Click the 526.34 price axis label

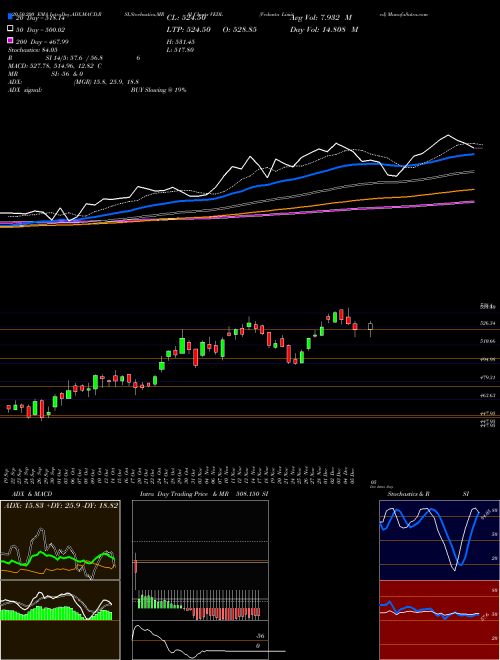(x=488, y=323)
